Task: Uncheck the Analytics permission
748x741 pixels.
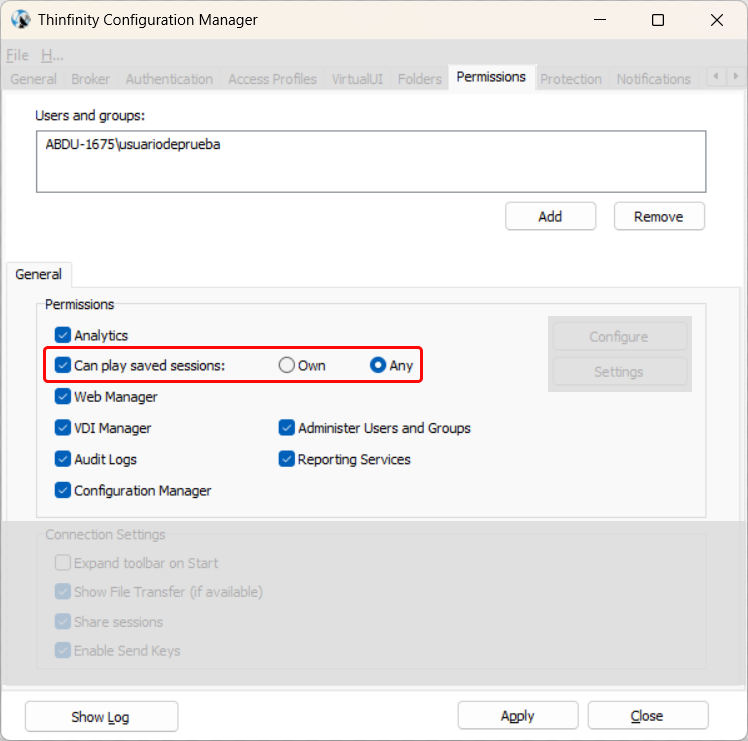Action: point(62,335)
